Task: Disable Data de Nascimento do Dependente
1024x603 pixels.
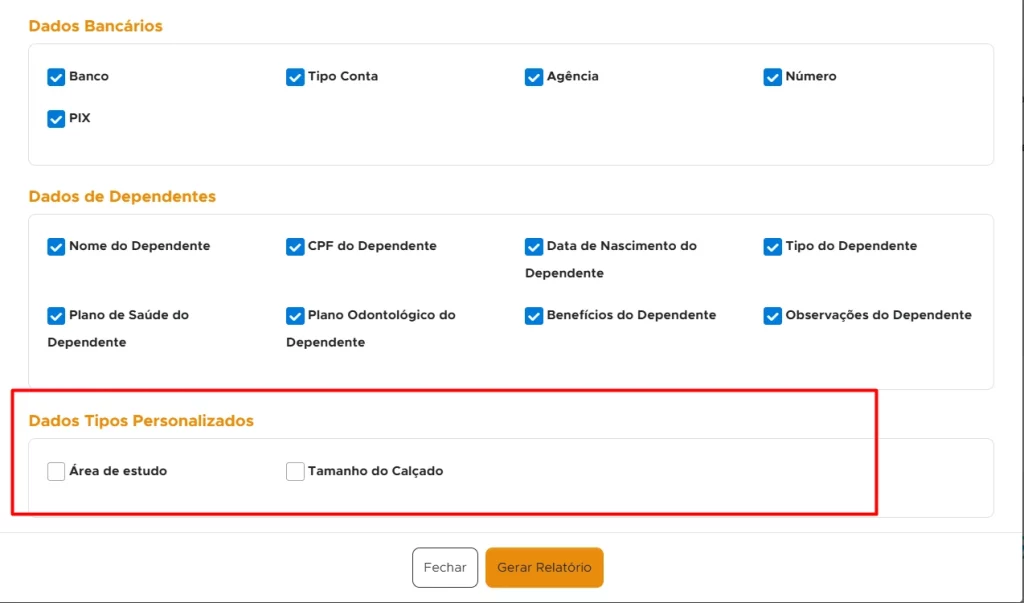Action: pos(534,246)
